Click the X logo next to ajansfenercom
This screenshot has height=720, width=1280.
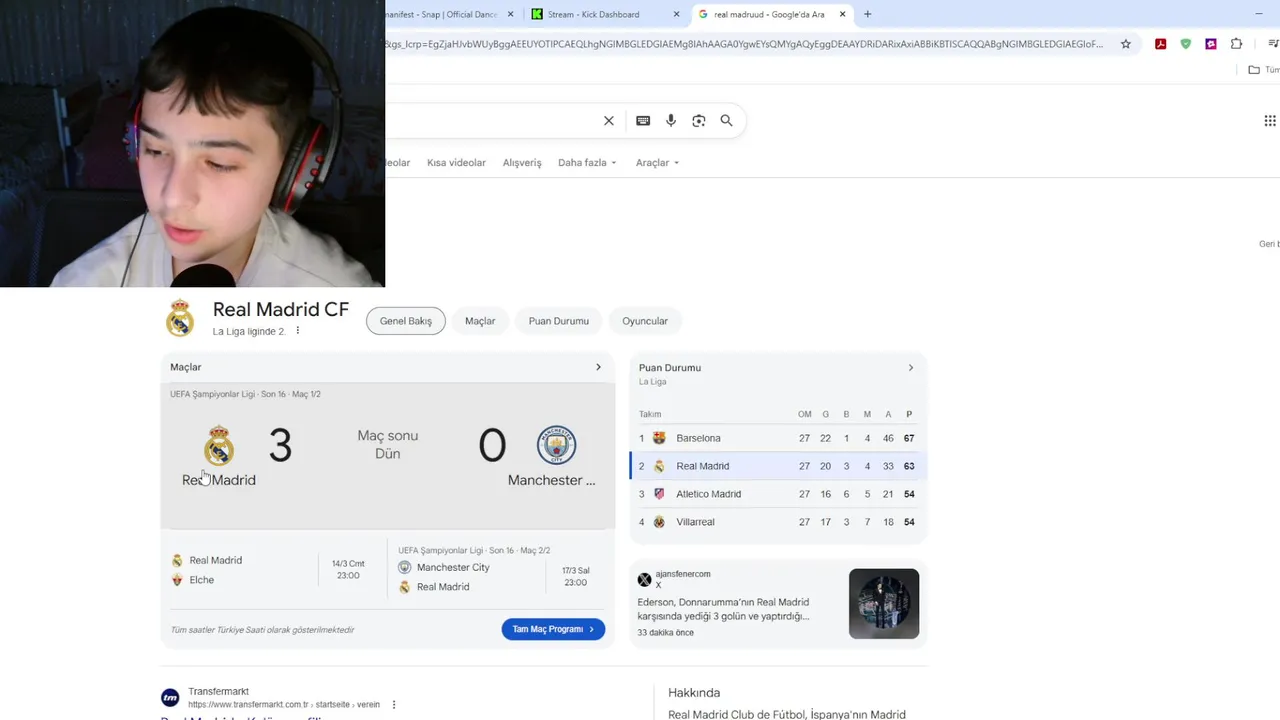point(645,580)
